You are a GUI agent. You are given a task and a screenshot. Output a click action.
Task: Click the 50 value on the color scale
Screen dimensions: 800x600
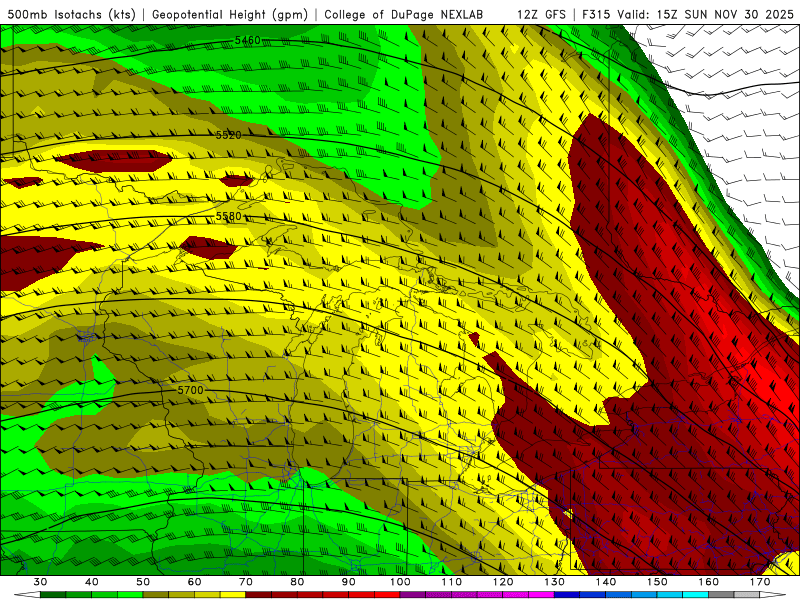pos(143,582)
